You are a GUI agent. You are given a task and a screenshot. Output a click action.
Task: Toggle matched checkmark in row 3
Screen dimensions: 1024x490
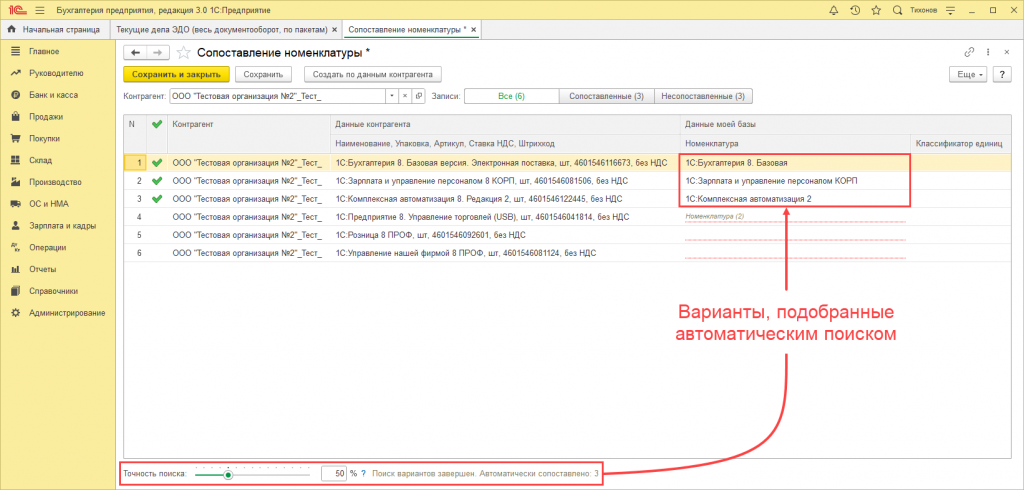pos(157,199)
